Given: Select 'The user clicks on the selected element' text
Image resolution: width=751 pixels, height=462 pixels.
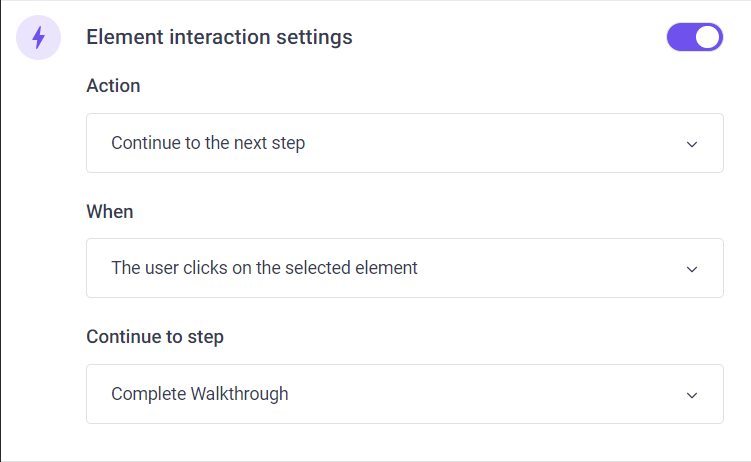Looking at the screenshot, I should point(264,268).
